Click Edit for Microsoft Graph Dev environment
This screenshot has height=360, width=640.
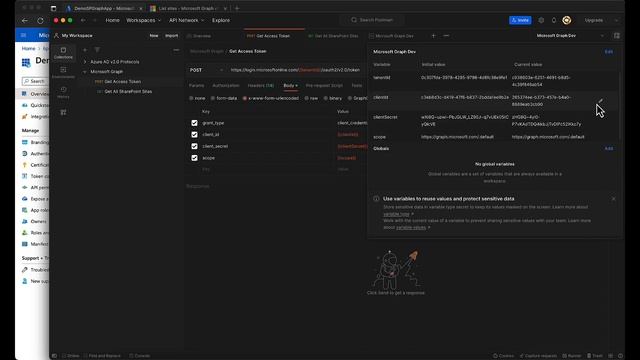click(609, 52)
